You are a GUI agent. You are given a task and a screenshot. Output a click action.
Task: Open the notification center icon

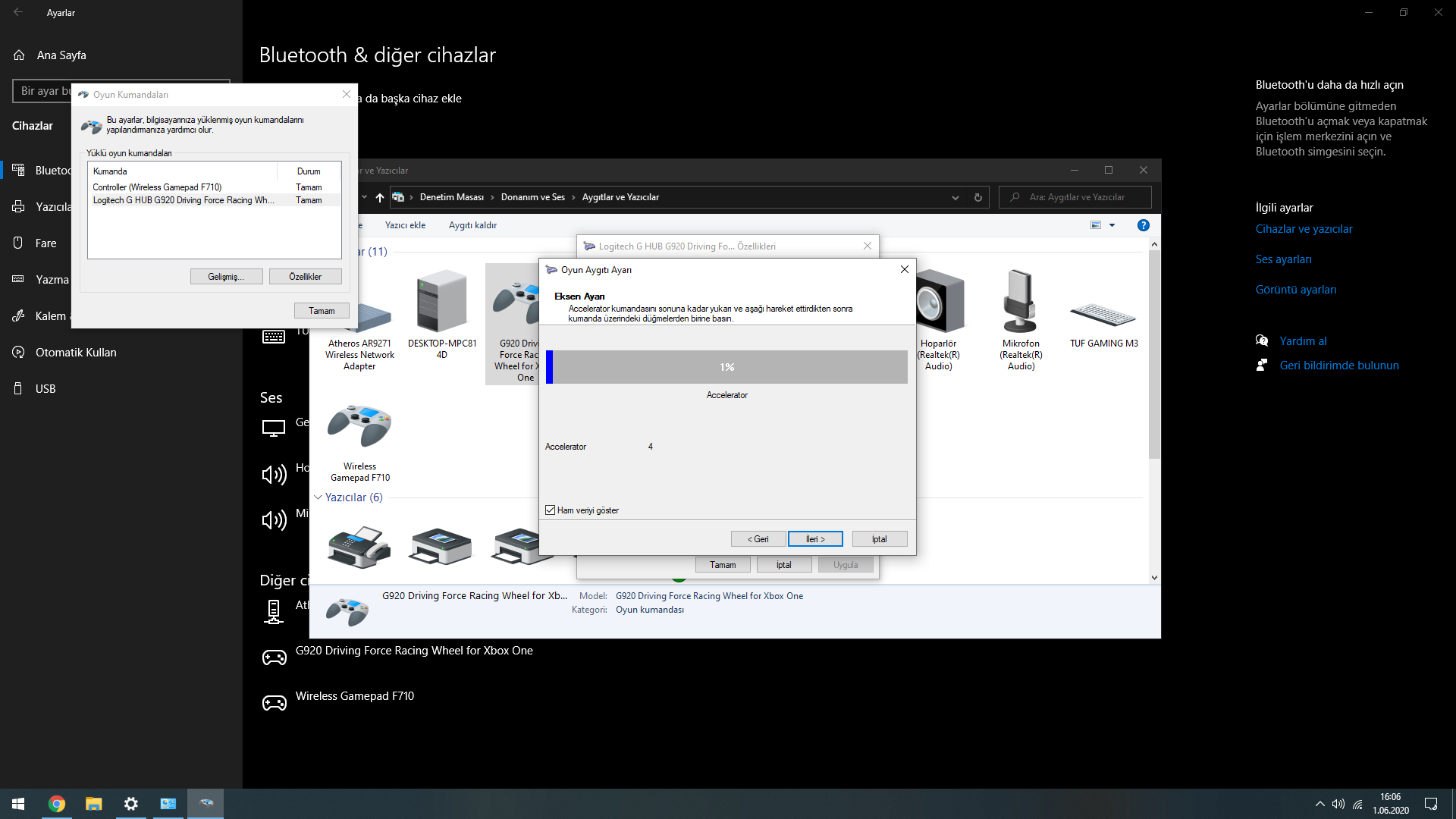(x=1431, y=804)
